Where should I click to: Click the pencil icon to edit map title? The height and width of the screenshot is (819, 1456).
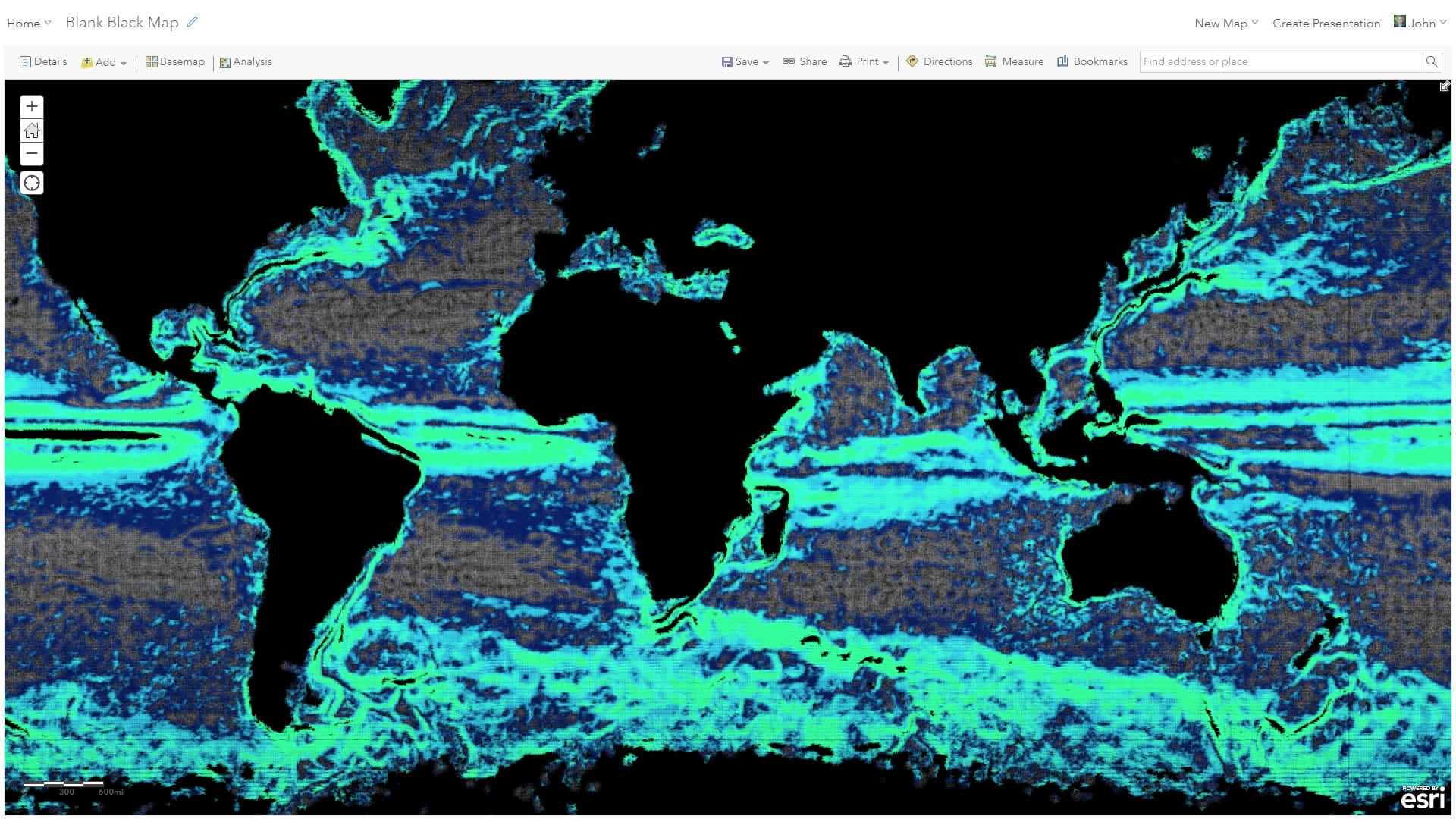click(192, 22)
